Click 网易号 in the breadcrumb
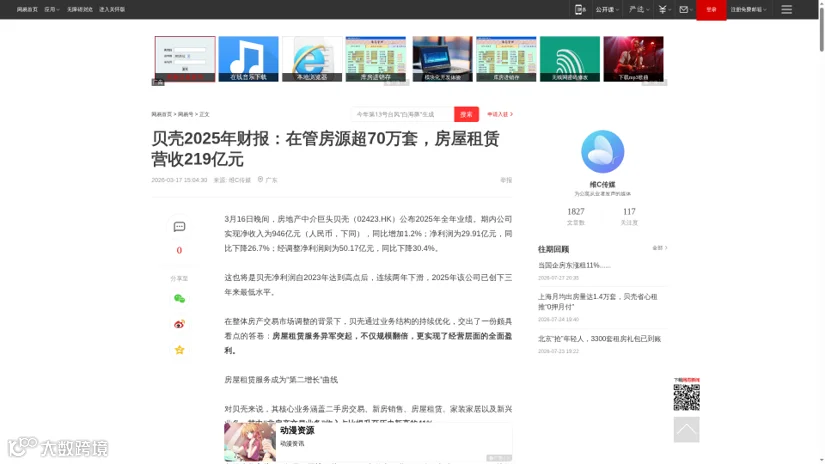Screen dimensions: 825x464 (185, 114)
